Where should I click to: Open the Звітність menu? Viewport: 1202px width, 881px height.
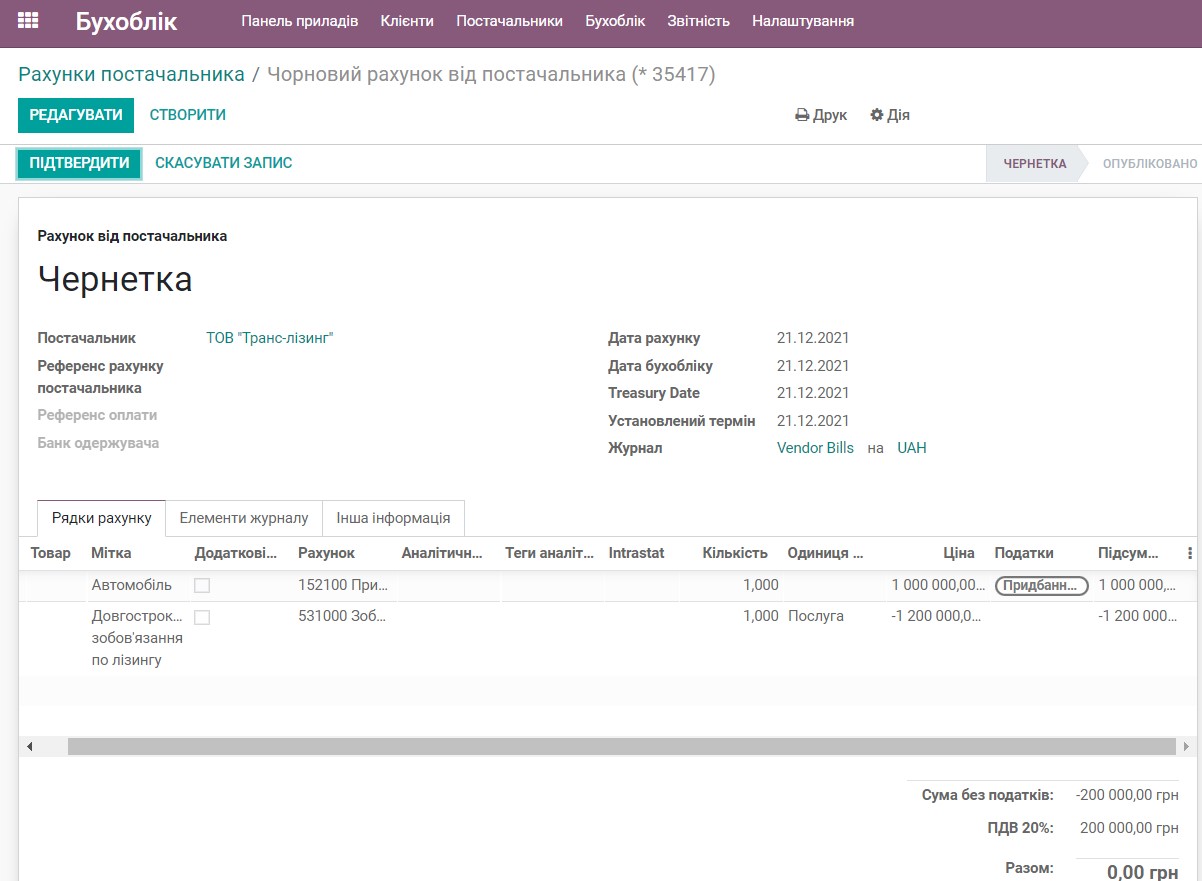pos(698,20)
